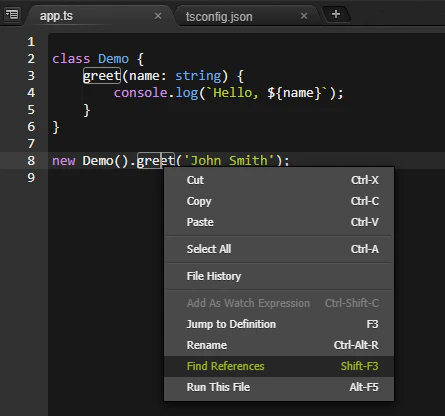Select Jump to Definition menu entry
The image size is (445, 416).
279,324
